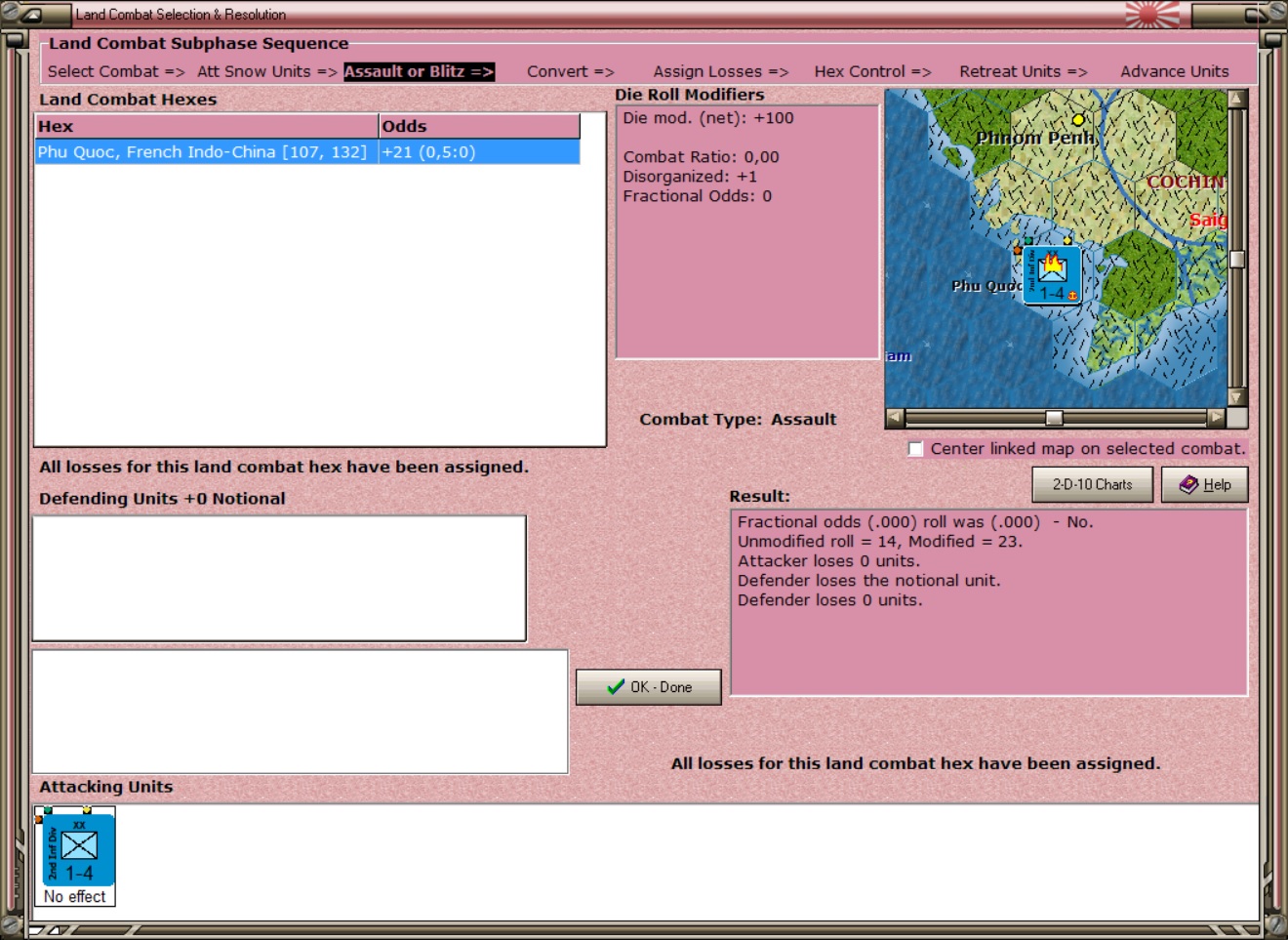The height and width of the screenshot is (940, 1288).
Task: Click Unmodified roll = 14 result line
Action: click(x=880, y=542)
